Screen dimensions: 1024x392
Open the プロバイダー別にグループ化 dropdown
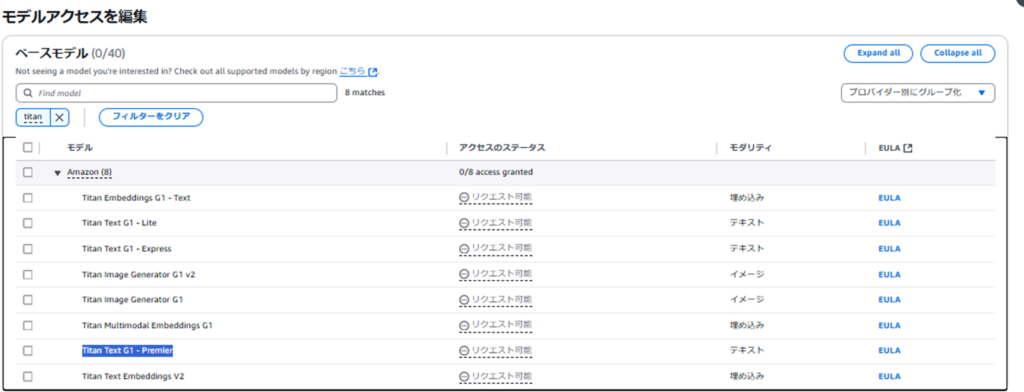pyautogui.click(x=918, y=93)
